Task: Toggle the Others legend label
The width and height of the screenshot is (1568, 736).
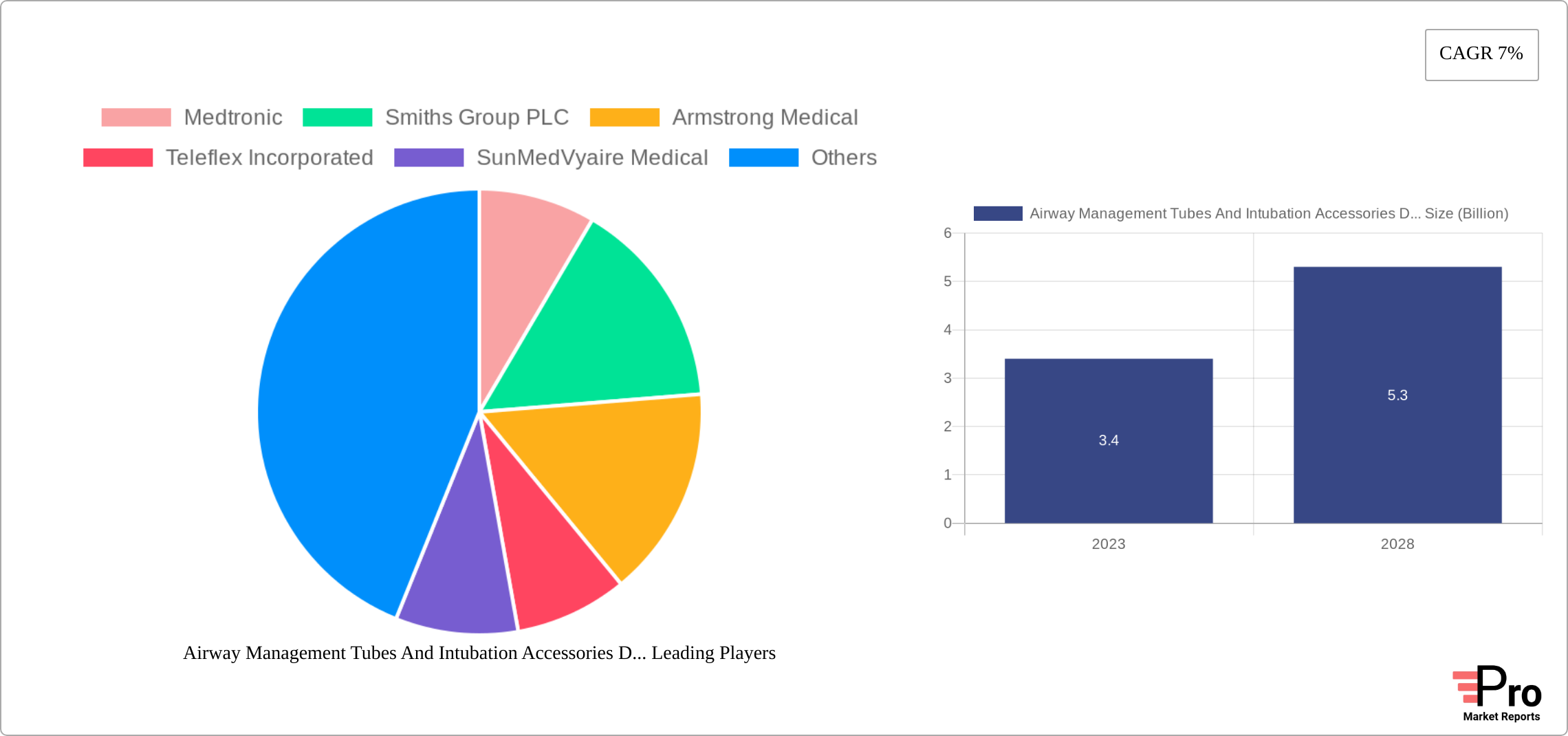Action: pyautogui.click(x=843, y=158)
